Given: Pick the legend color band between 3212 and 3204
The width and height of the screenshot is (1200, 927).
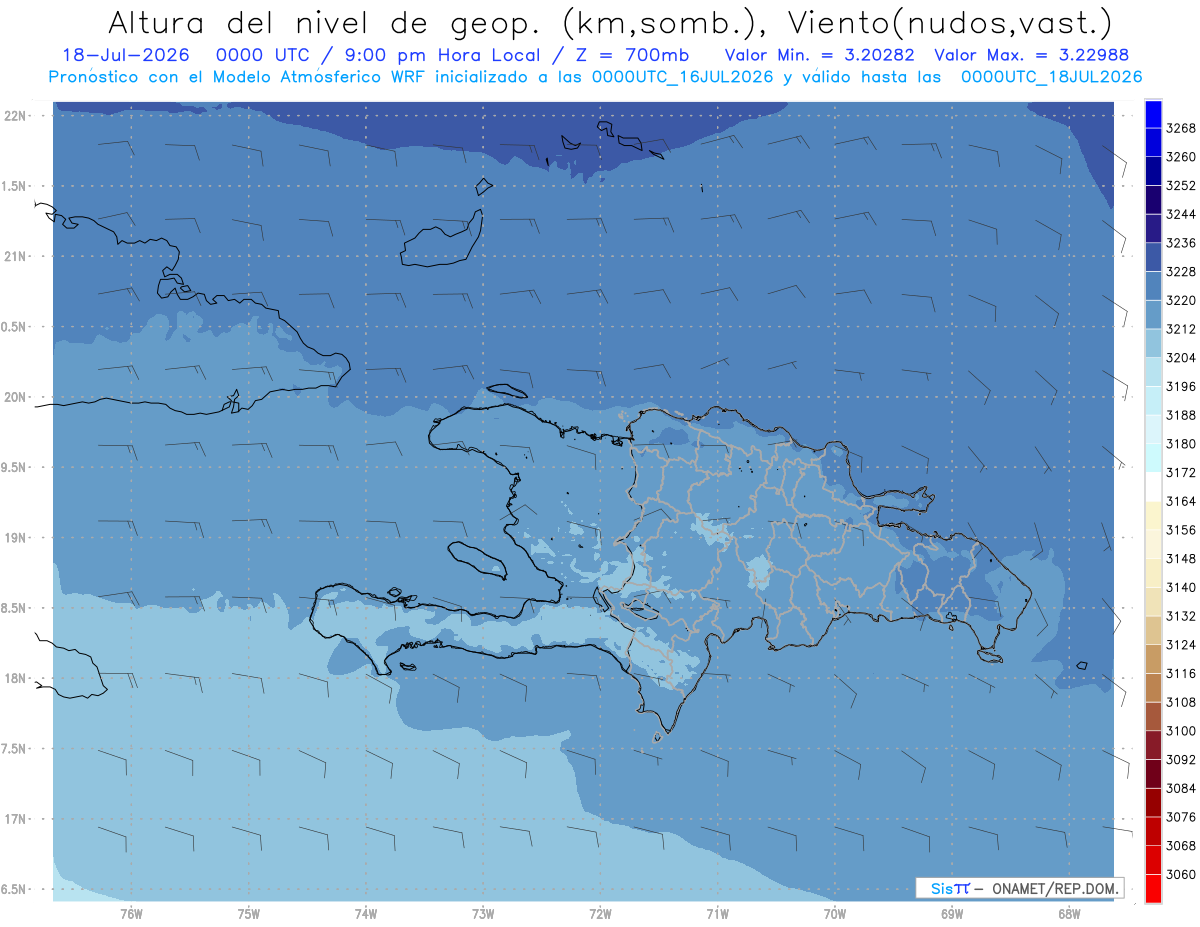Looking at the screenshot, I should [x=1153, y=343].
